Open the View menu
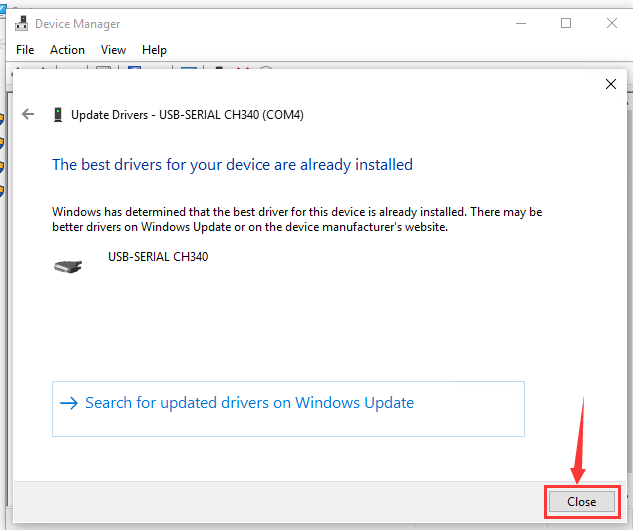 (x=113, y=50)
